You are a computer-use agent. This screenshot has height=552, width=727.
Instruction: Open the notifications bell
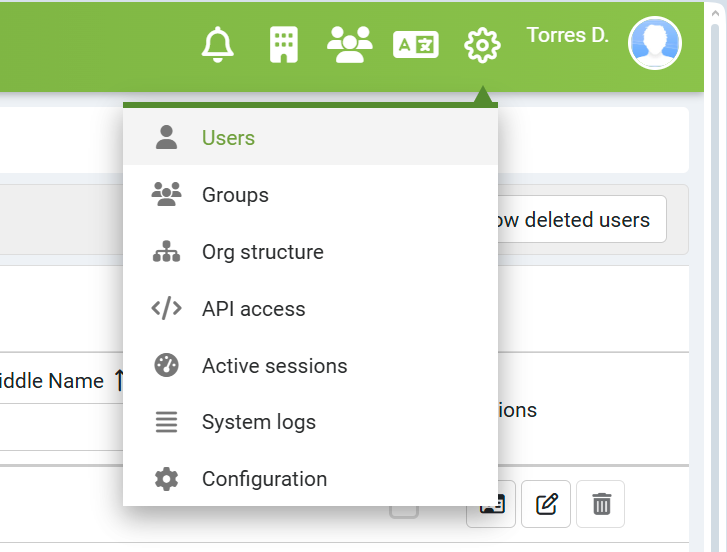217,44
